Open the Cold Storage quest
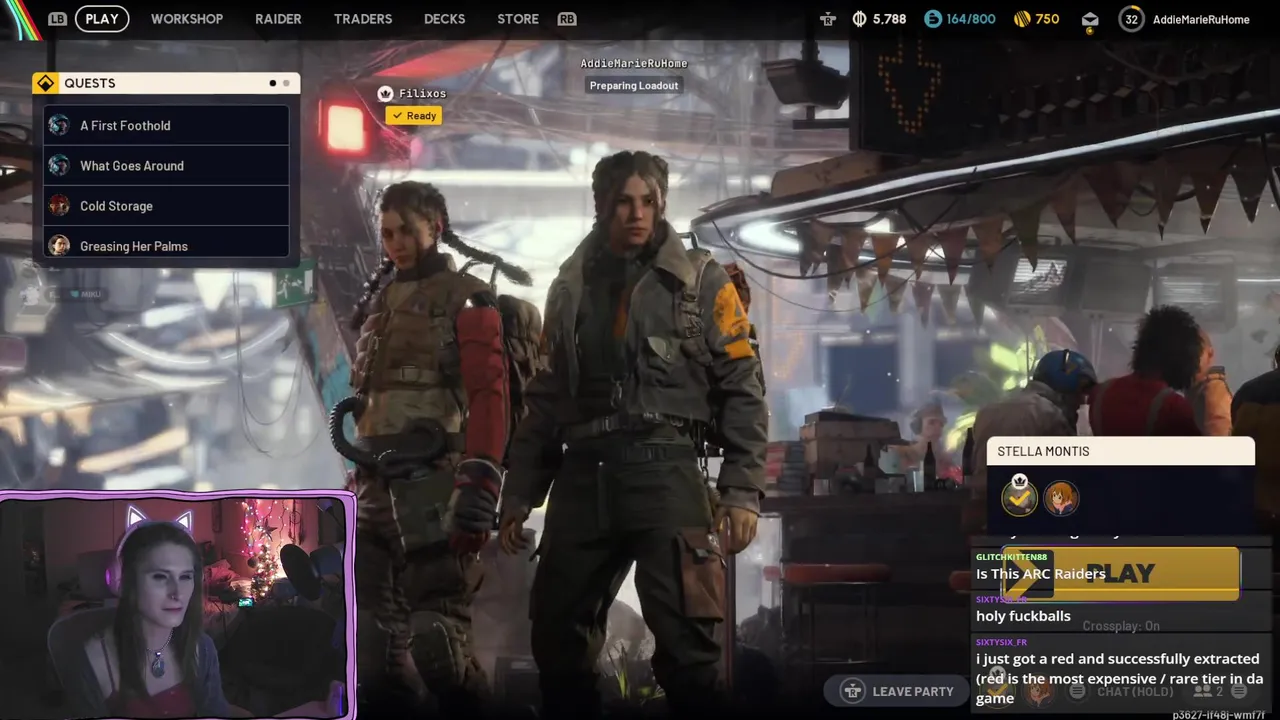1280x720 pixels. (x=166, y=205)
